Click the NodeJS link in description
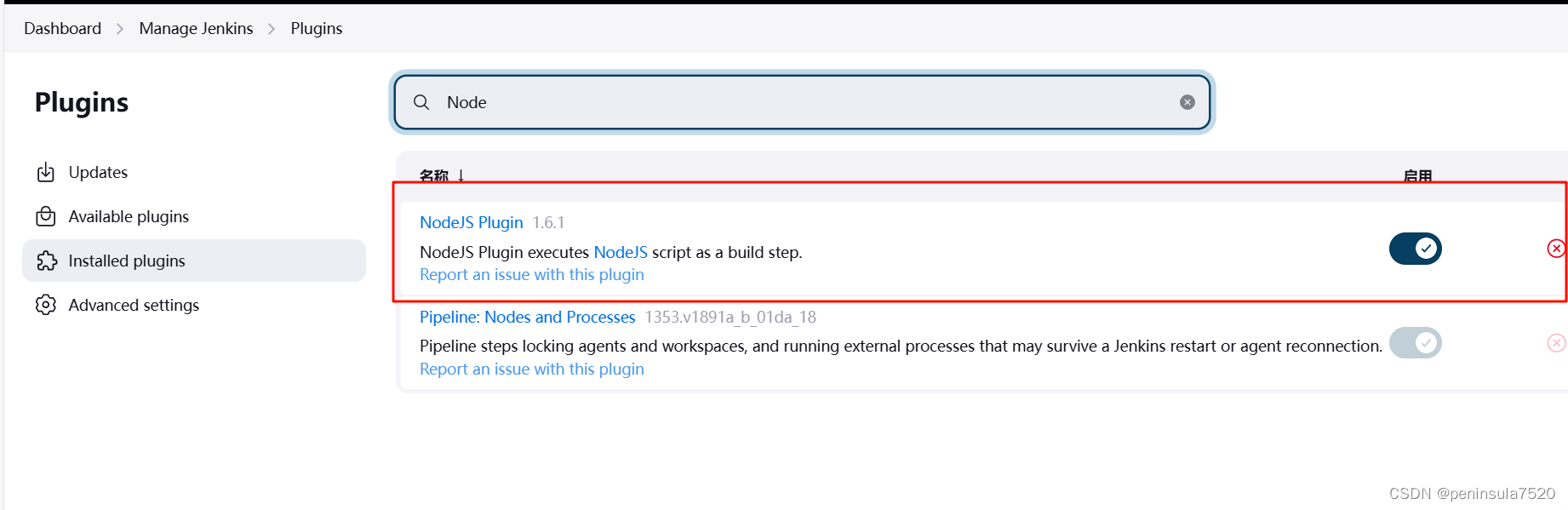 point(621,252)
